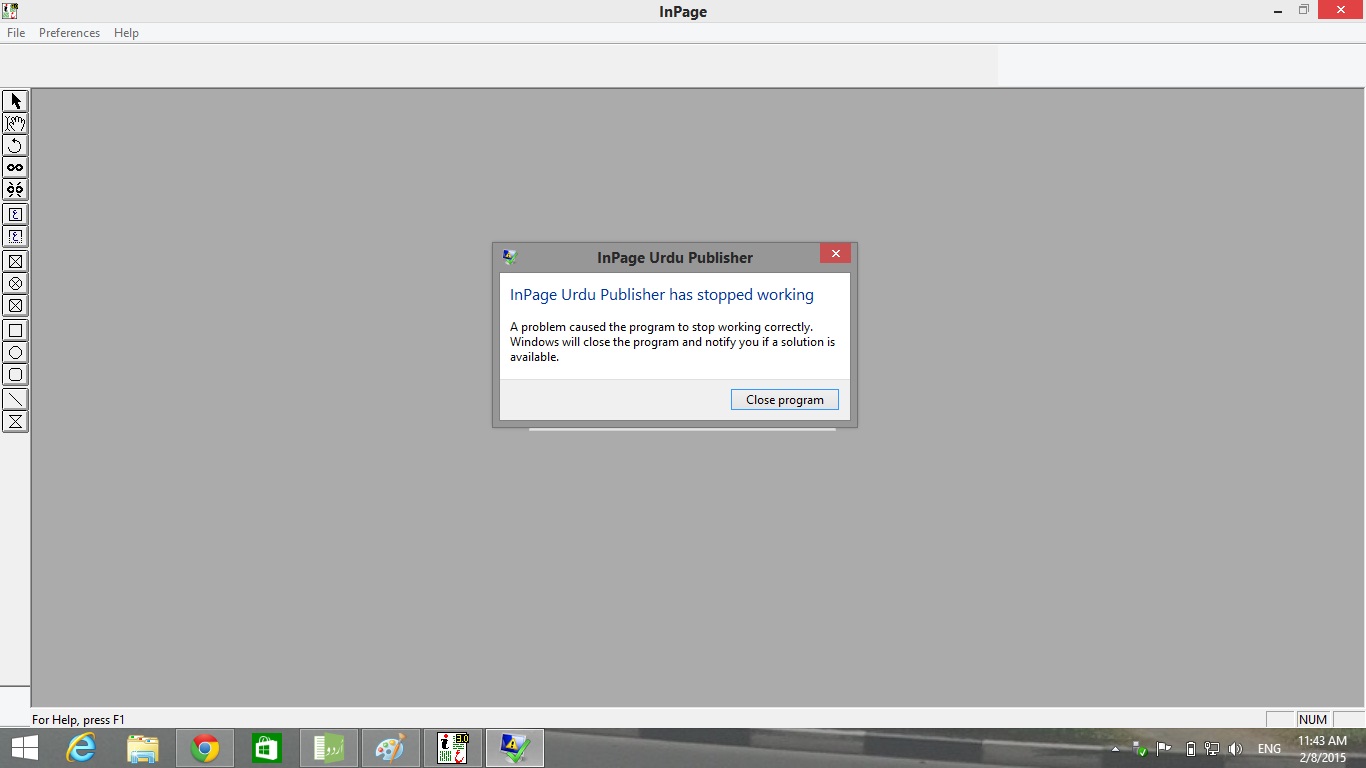Click the volume speaker tray icon

1235,749
